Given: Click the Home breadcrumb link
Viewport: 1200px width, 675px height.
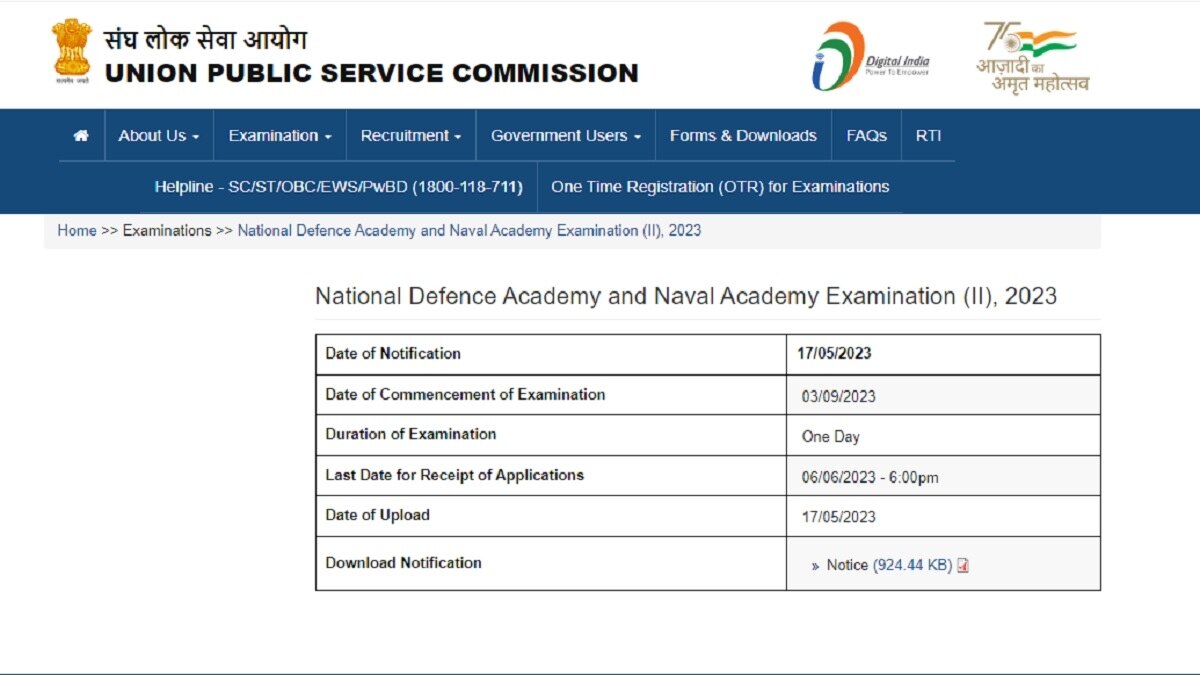Looking at the screenshot, I should [x=77, y=230].
